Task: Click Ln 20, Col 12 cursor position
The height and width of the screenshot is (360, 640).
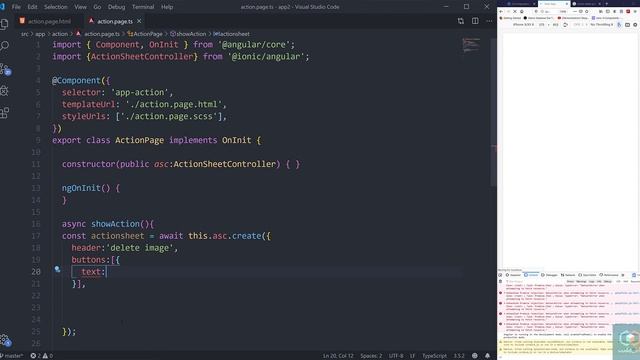Action: (x=338, y=356)
